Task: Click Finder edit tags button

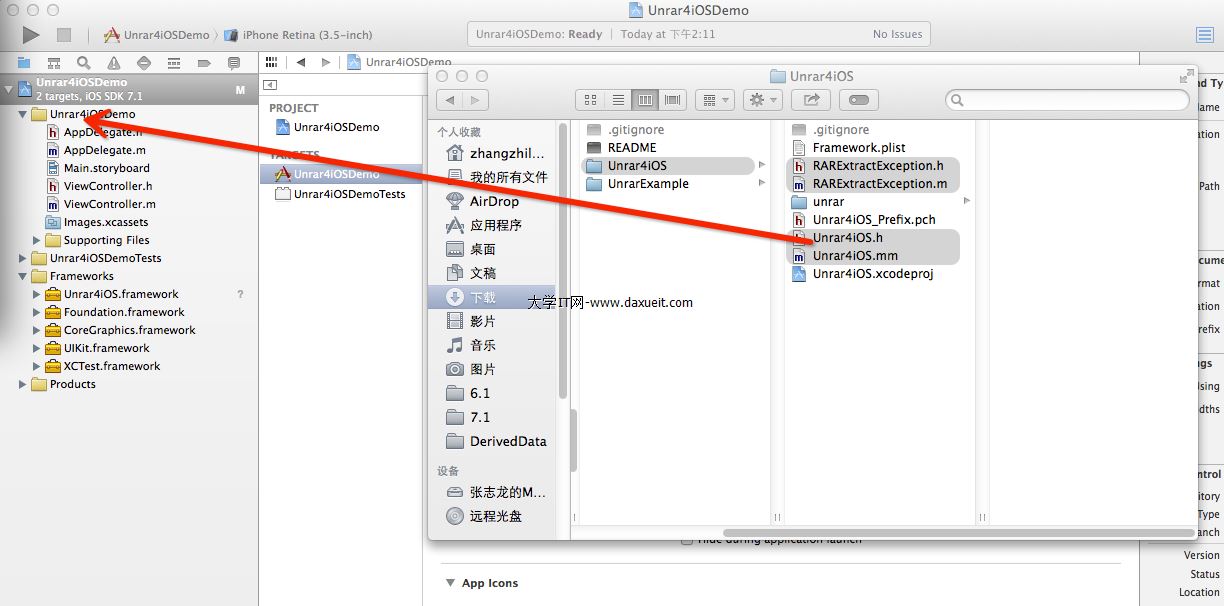Action: tap(859, 99)
